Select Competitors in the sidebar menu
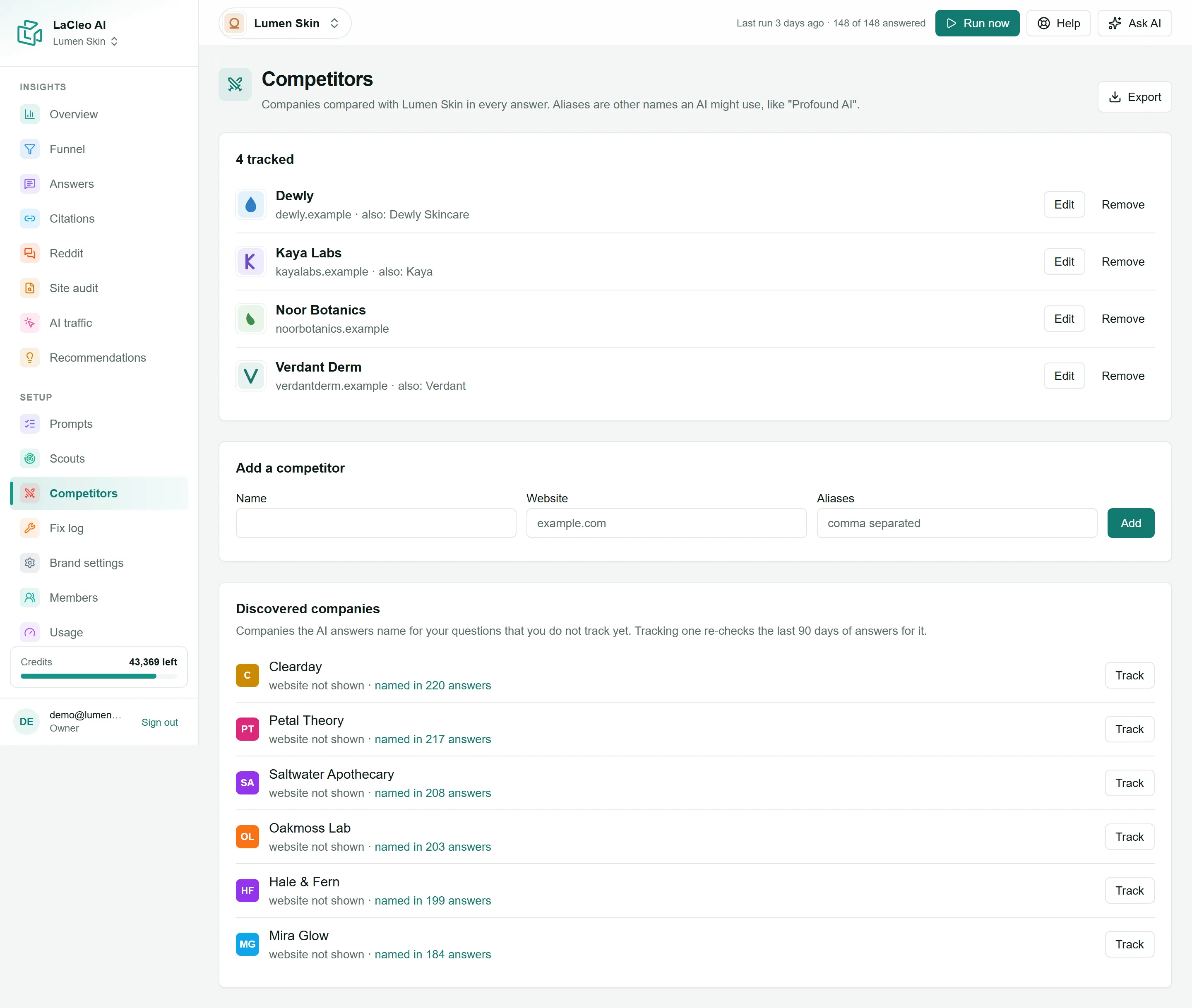The width and height of the screenshot is (1192, 1008). pos(99,494)
